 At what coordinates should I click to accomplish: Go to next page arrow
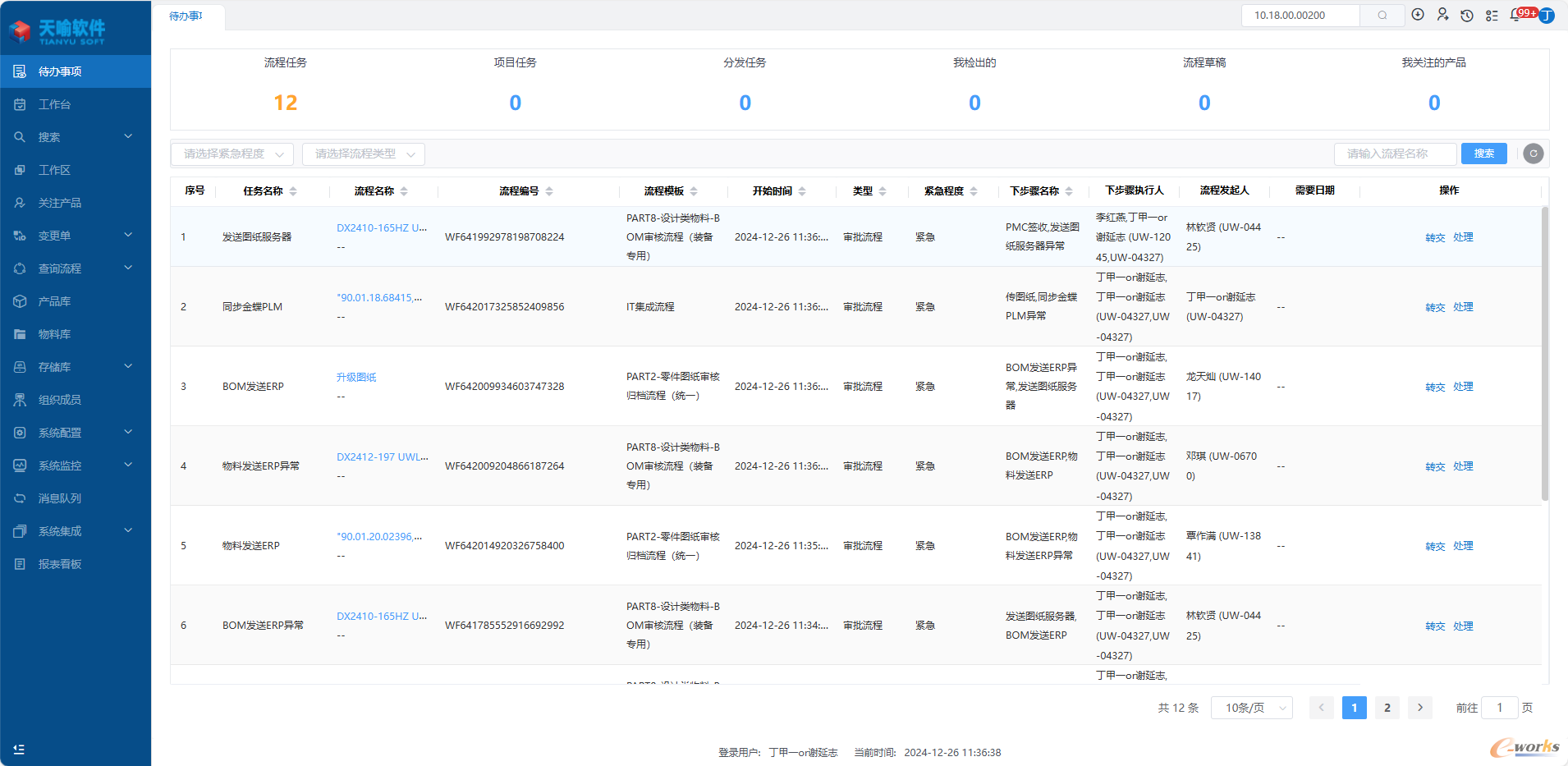(1420, 708)
